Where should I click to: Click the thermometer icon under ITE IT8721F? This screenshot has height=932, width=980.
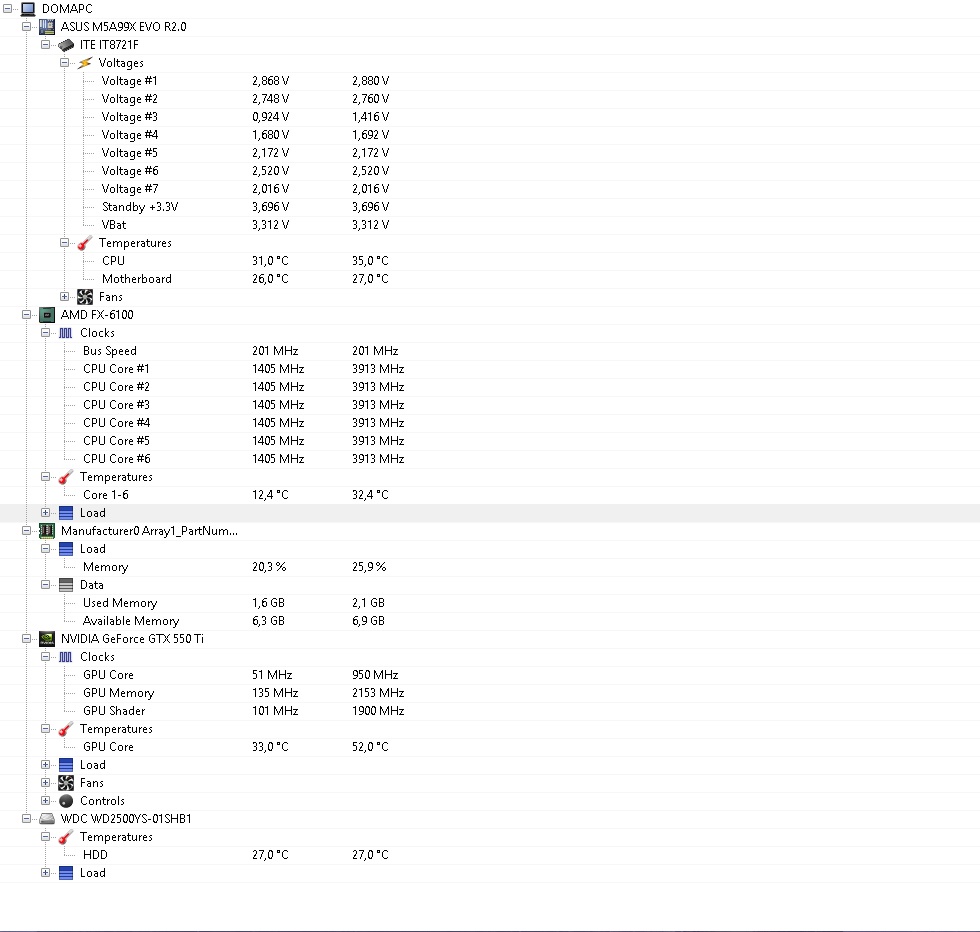[84, 243]
